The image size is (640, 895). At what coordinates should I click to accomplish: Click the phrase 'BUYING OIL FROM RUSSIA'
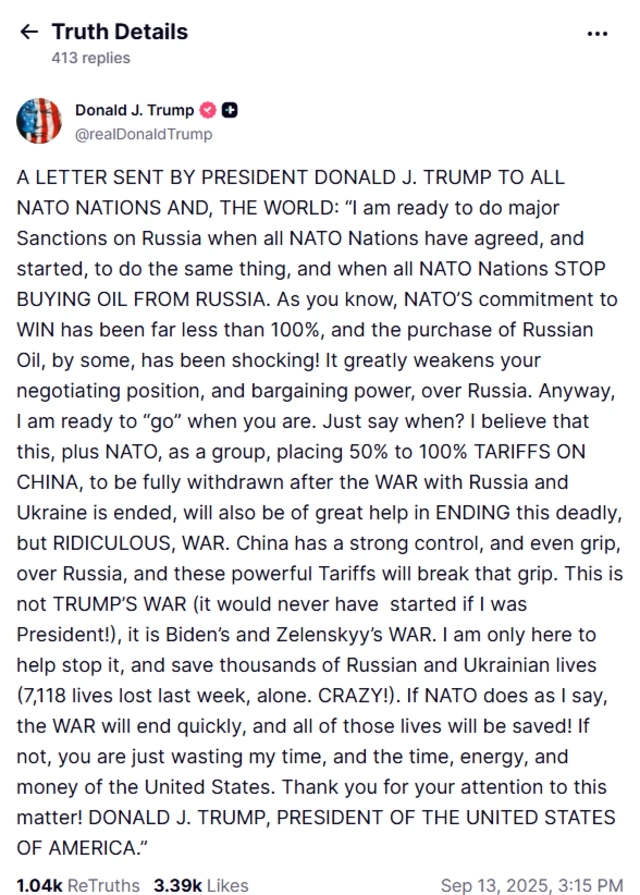141,300
